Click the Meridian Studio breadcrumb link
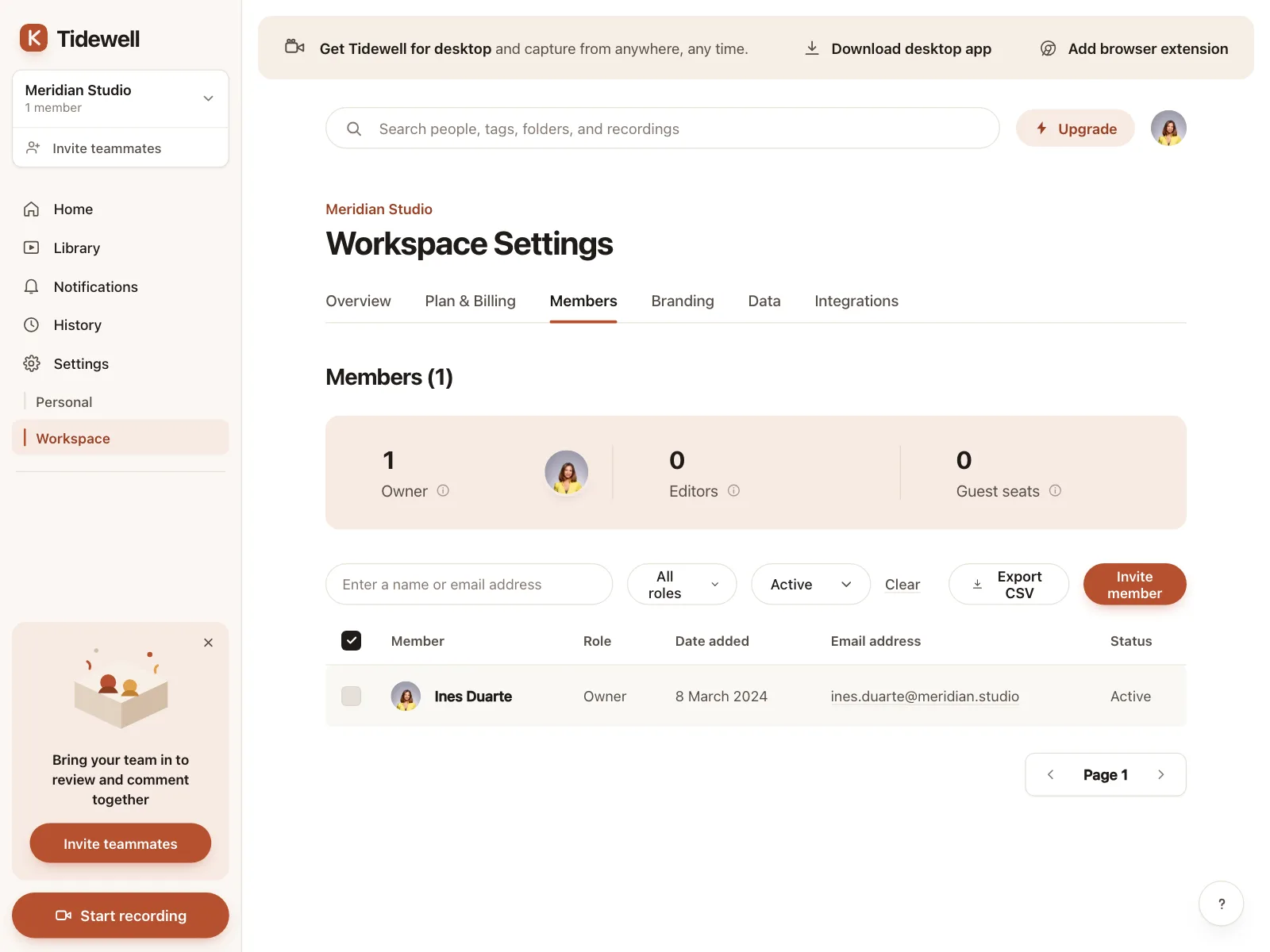 [x=379, y=209]
